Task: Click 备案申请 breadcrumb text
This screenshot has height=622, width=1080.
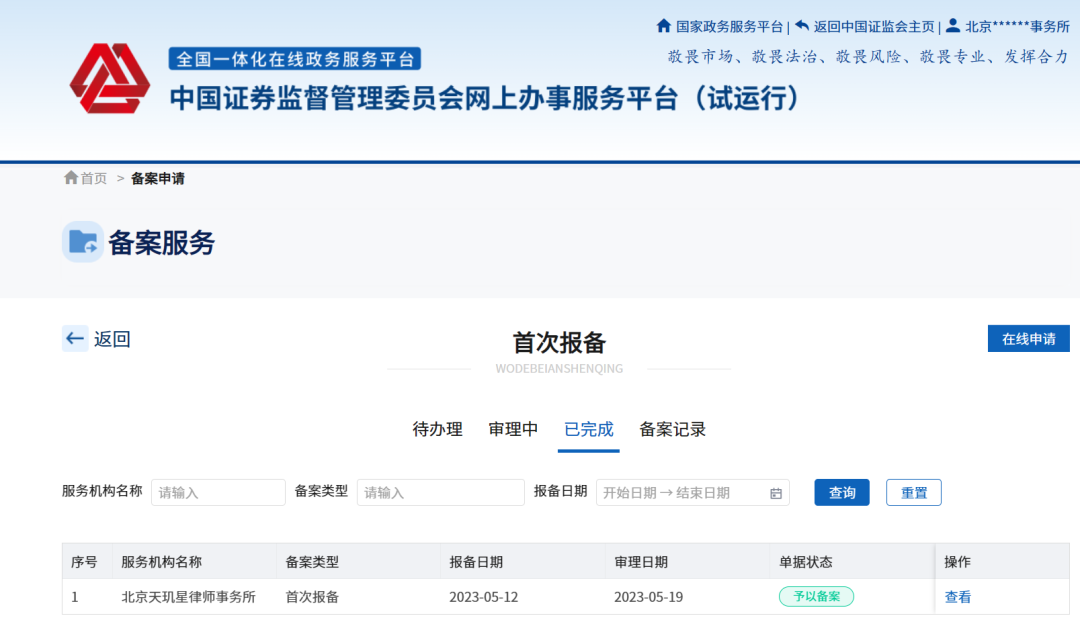Action: (158, 178)
